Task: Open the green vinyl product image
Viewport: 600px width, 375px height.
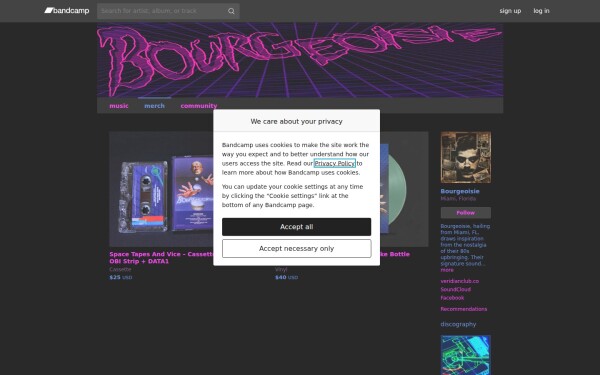Action: tap(404, 189)
